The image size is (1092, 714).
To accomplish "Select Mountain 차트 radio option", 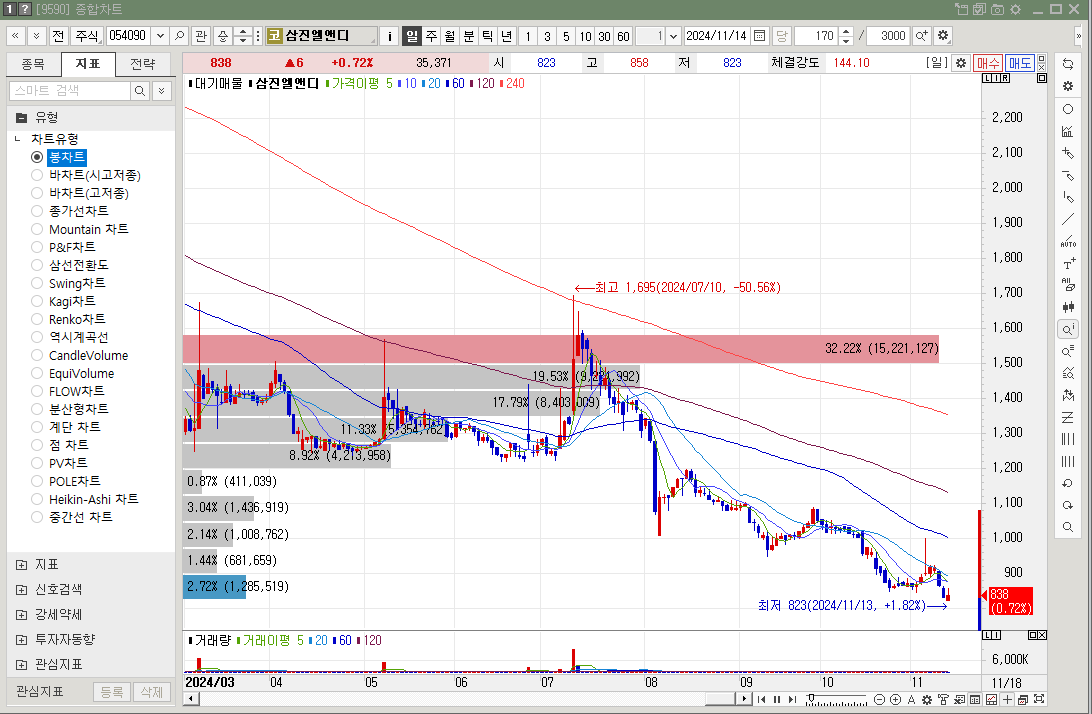I will click(x=37, y=228).
